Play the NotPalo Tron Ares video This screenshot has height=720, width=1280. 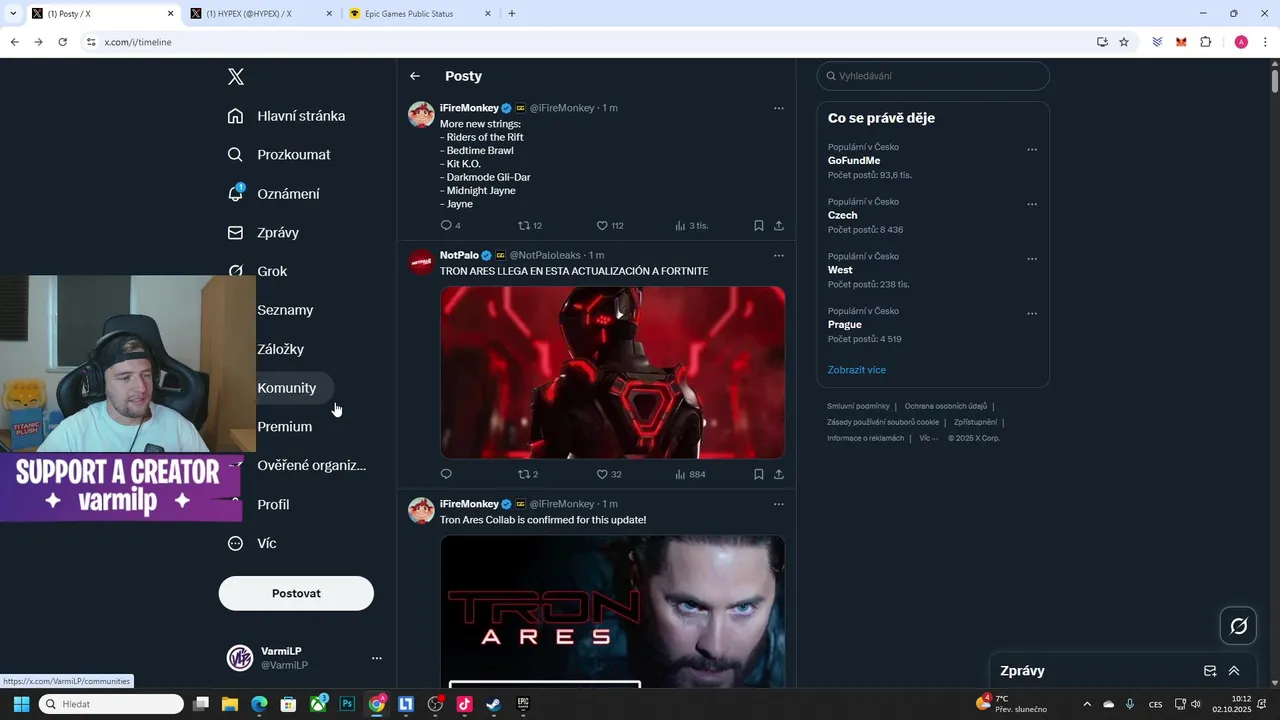click(613, 372)
